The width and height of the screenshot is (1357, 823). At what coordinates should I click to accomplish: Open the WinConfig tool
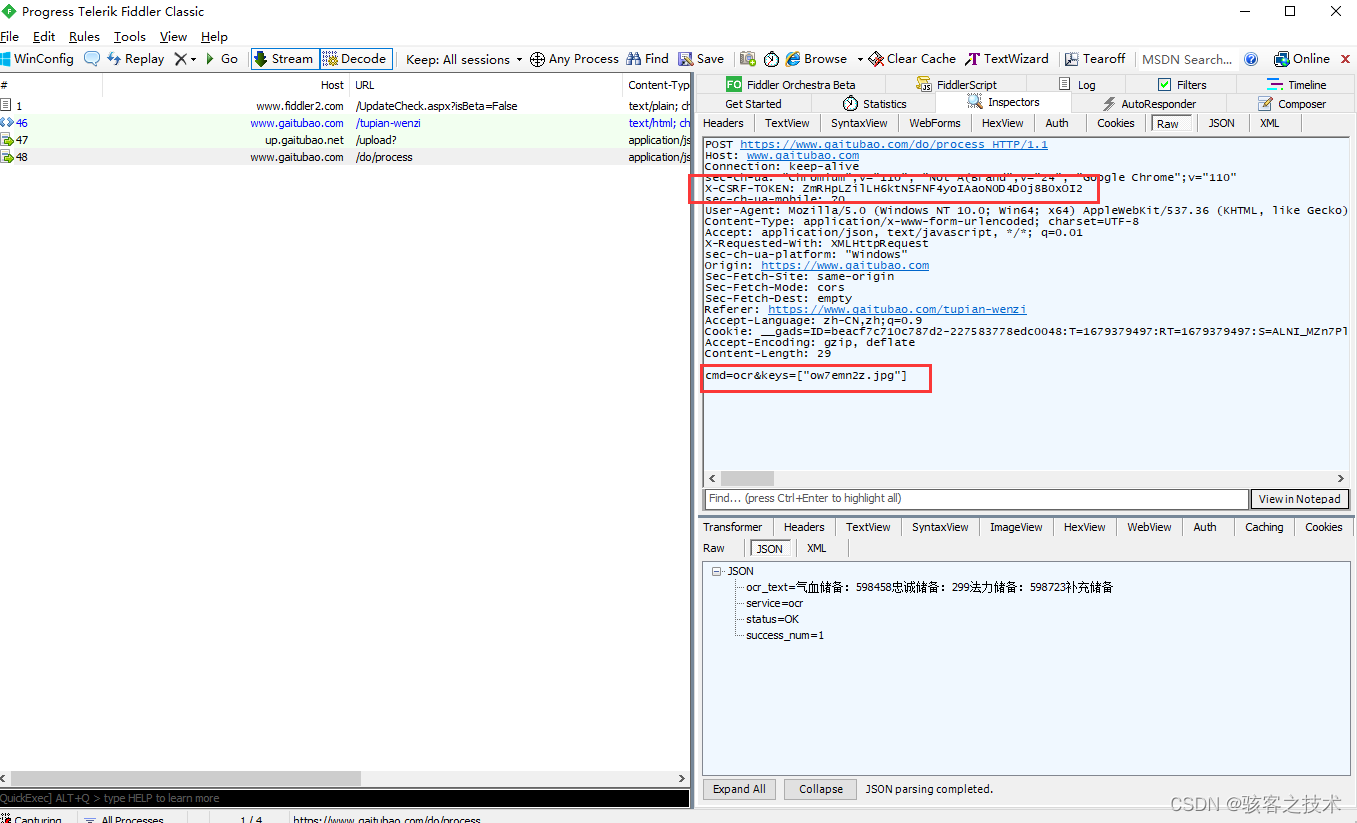coord(37,59)
